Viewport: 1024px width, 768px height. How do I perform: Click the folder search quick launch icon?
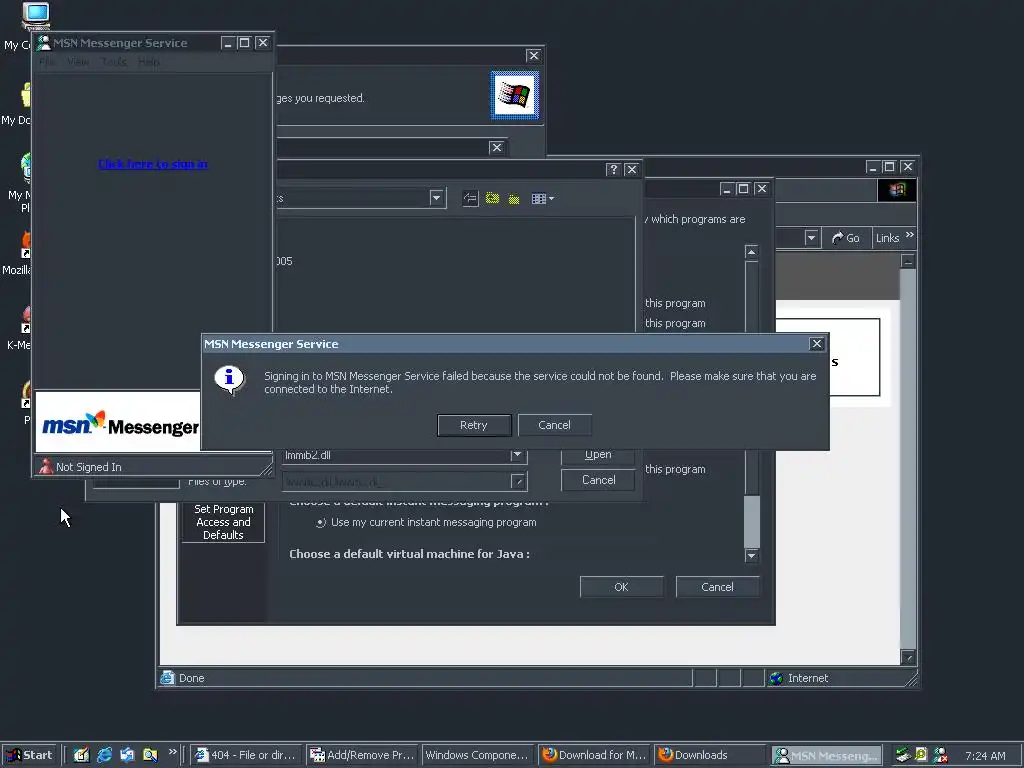click(x=150, y=755)
